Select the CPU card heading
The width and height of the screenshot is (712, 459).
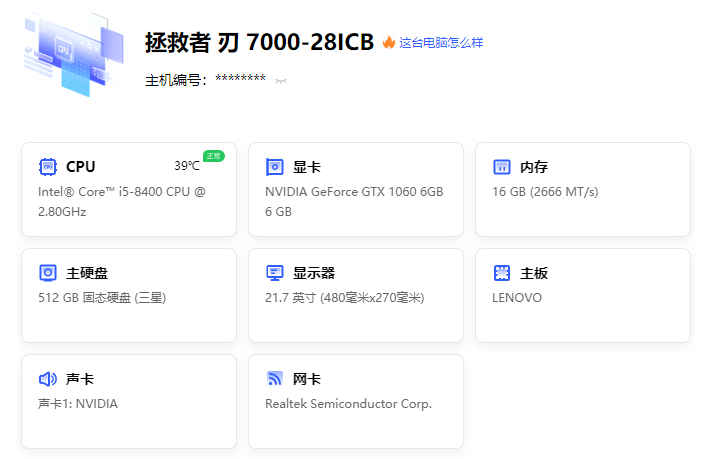point(80,167)
